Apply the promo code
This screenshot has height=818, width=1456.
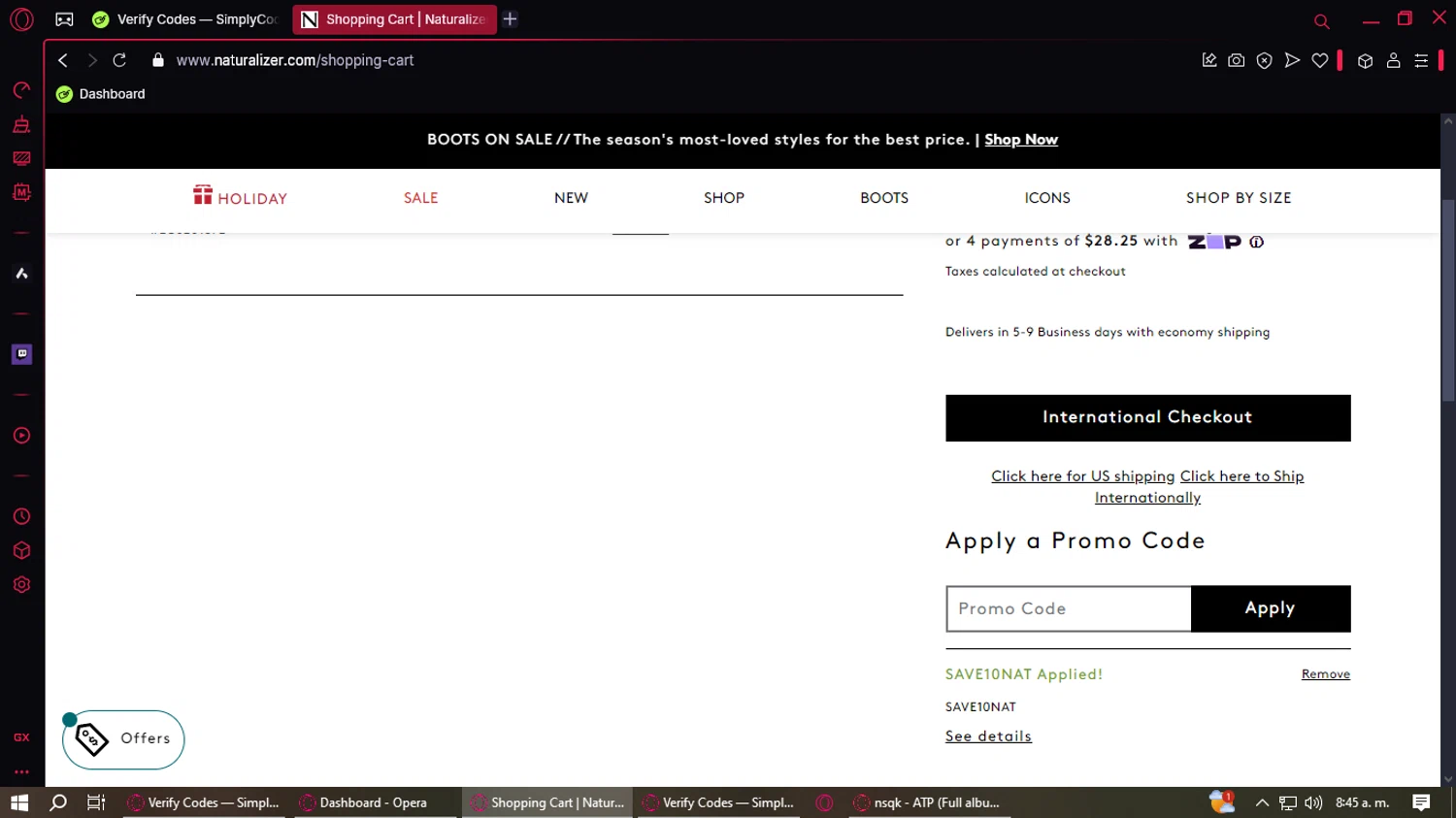click(1271, 608)
